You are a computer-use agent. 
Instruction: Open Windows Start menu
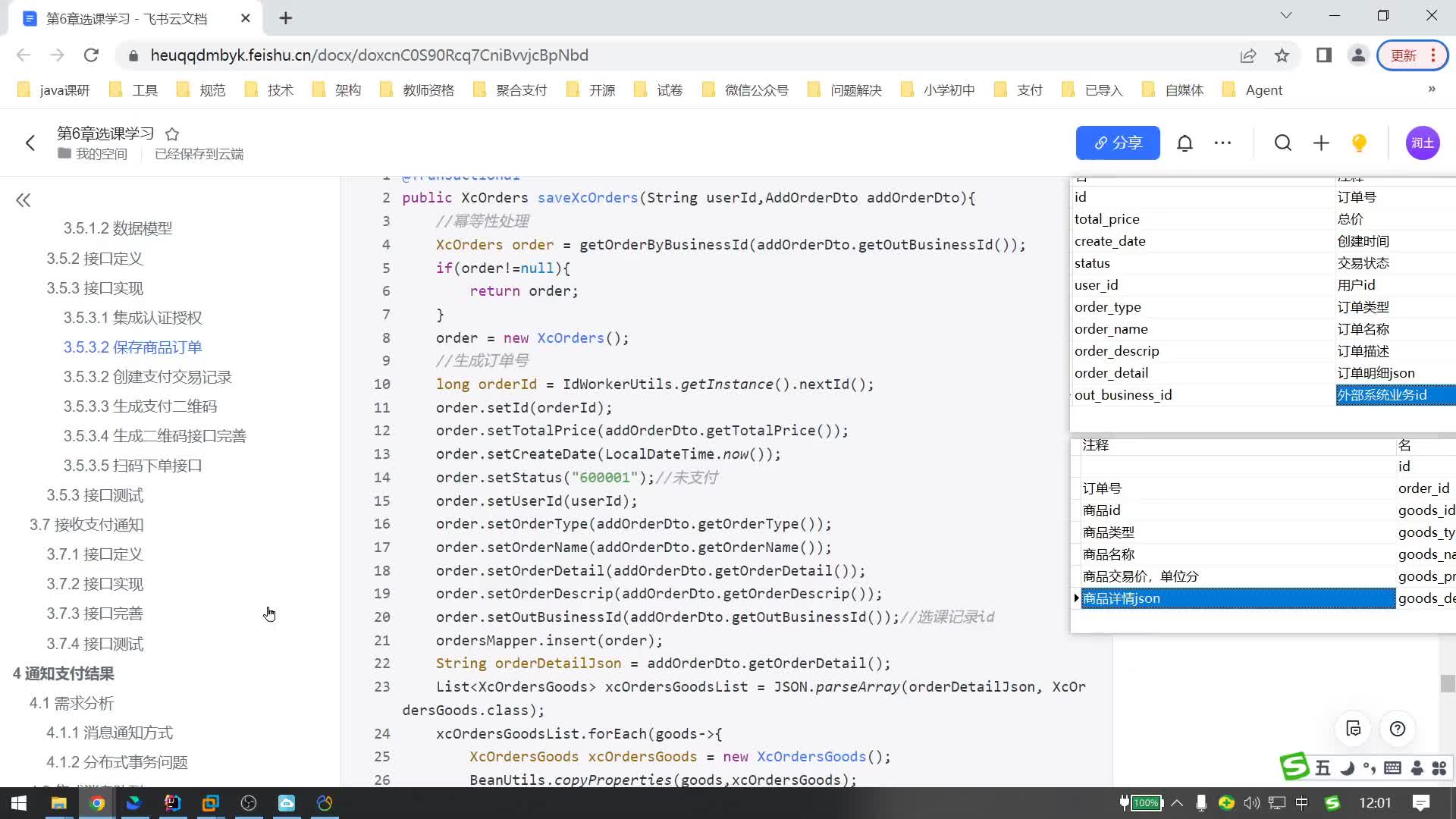coord(20,803)
